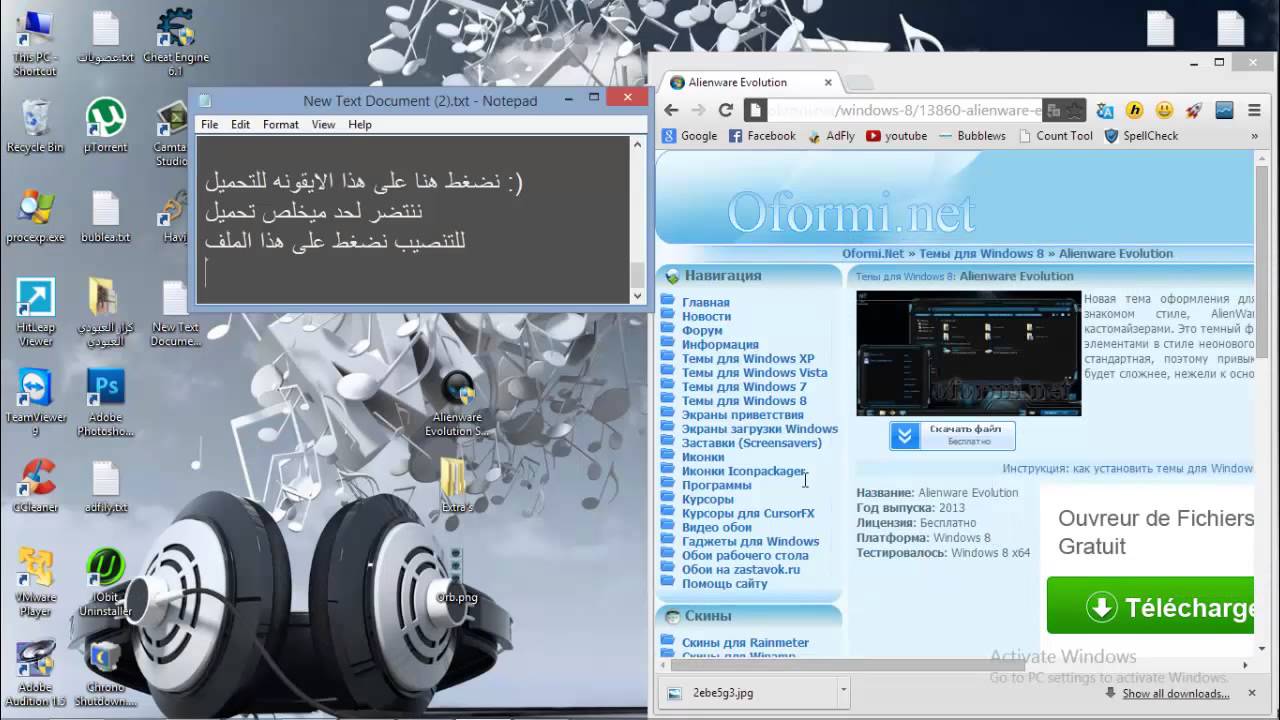Close the Alienware Evolution tab
This screenshot has width=1280, height=720.
point(828,82)
